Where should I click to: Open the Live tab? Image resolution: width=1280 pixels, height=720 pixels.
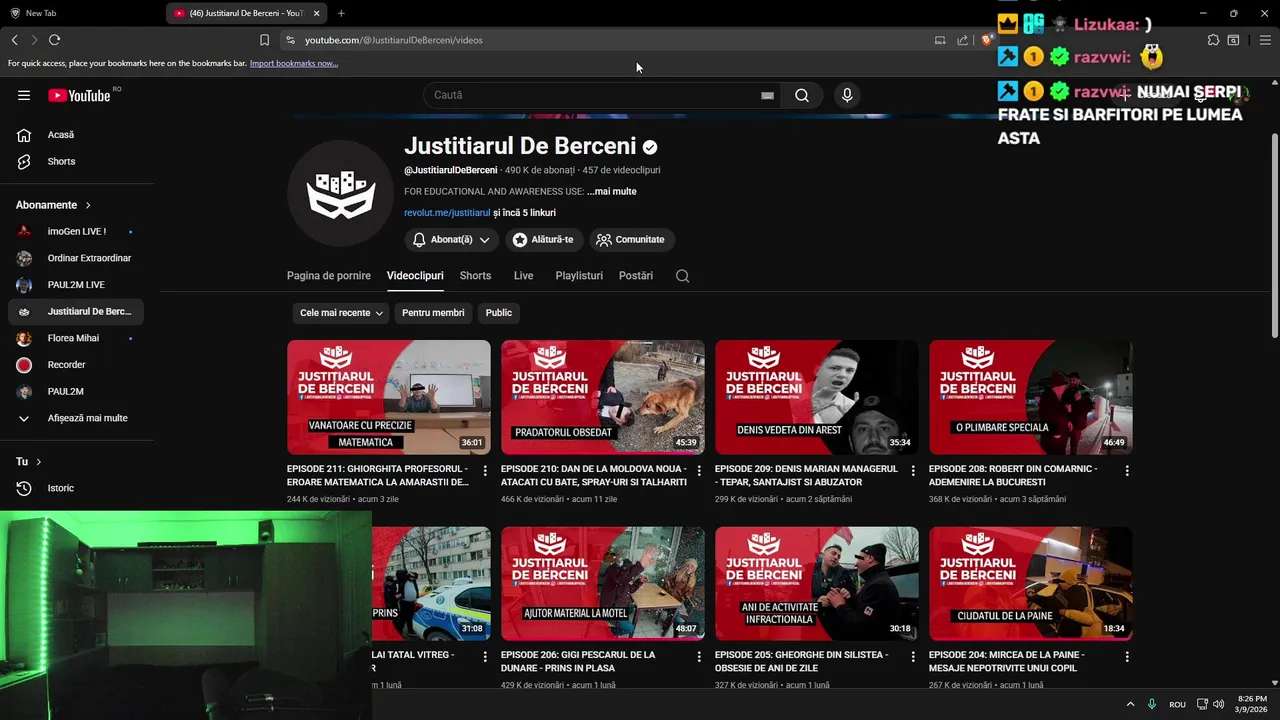(524, 276)
